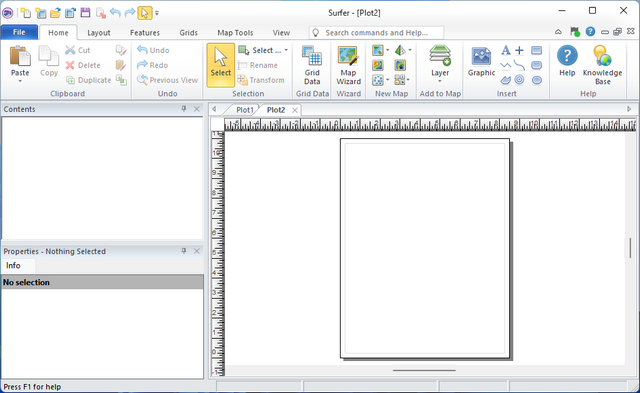This screenshot has width=640, height=393.
Task: Click the Search commands and Help field
Action: 376,33
